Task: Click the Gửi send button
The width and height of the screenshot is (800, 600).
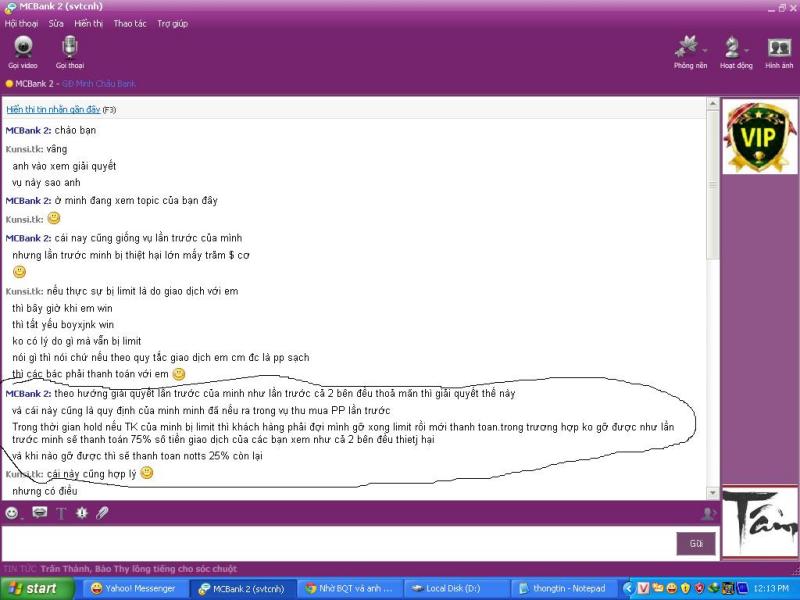Action: click(x=696, y=544)
